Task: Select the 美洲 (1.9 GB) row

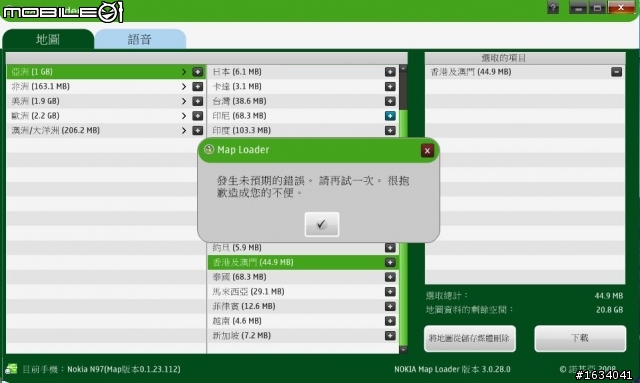Action: (x=106, y=101)
